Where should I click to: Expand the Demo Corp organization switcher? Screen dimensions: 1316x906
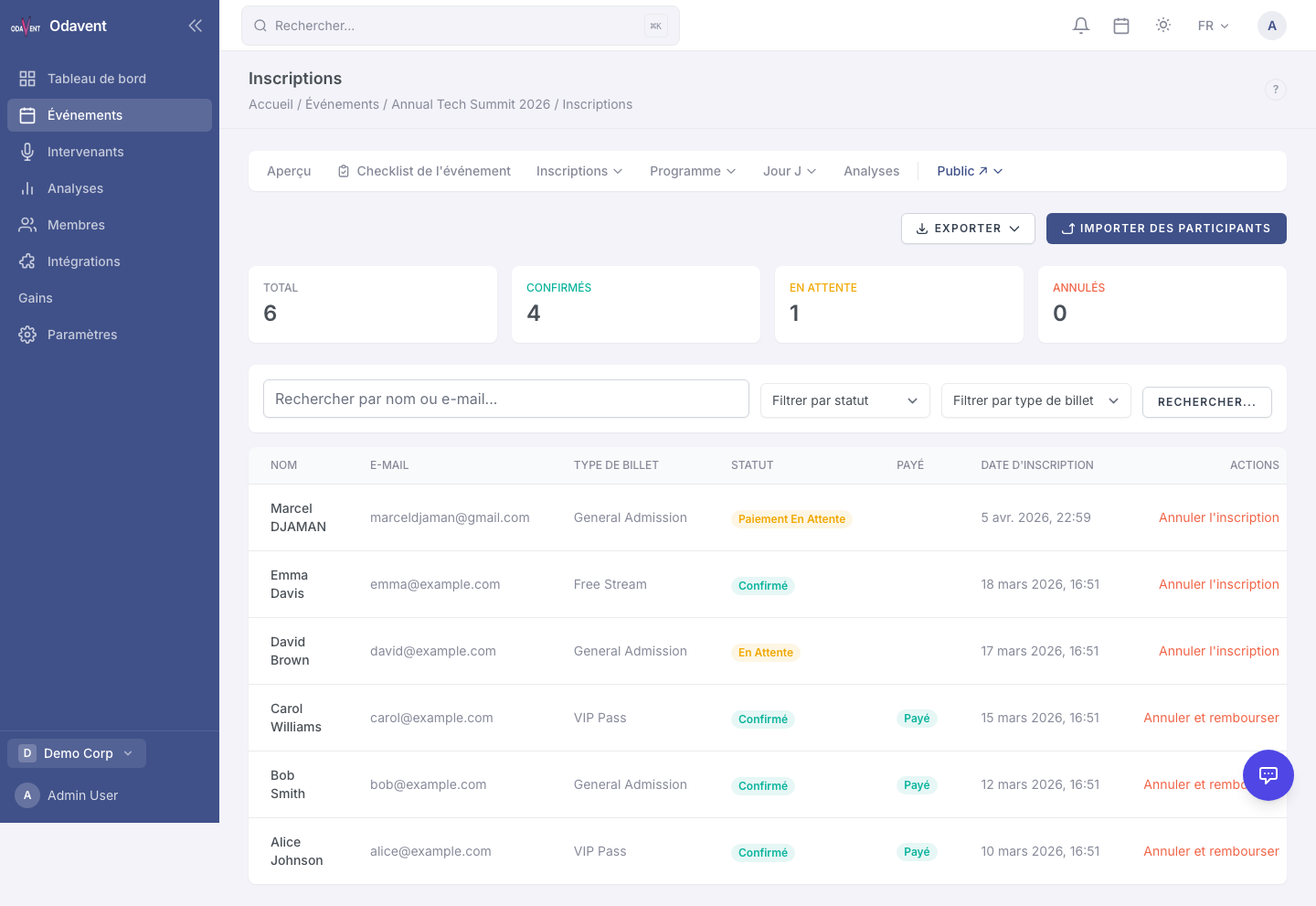77,753
